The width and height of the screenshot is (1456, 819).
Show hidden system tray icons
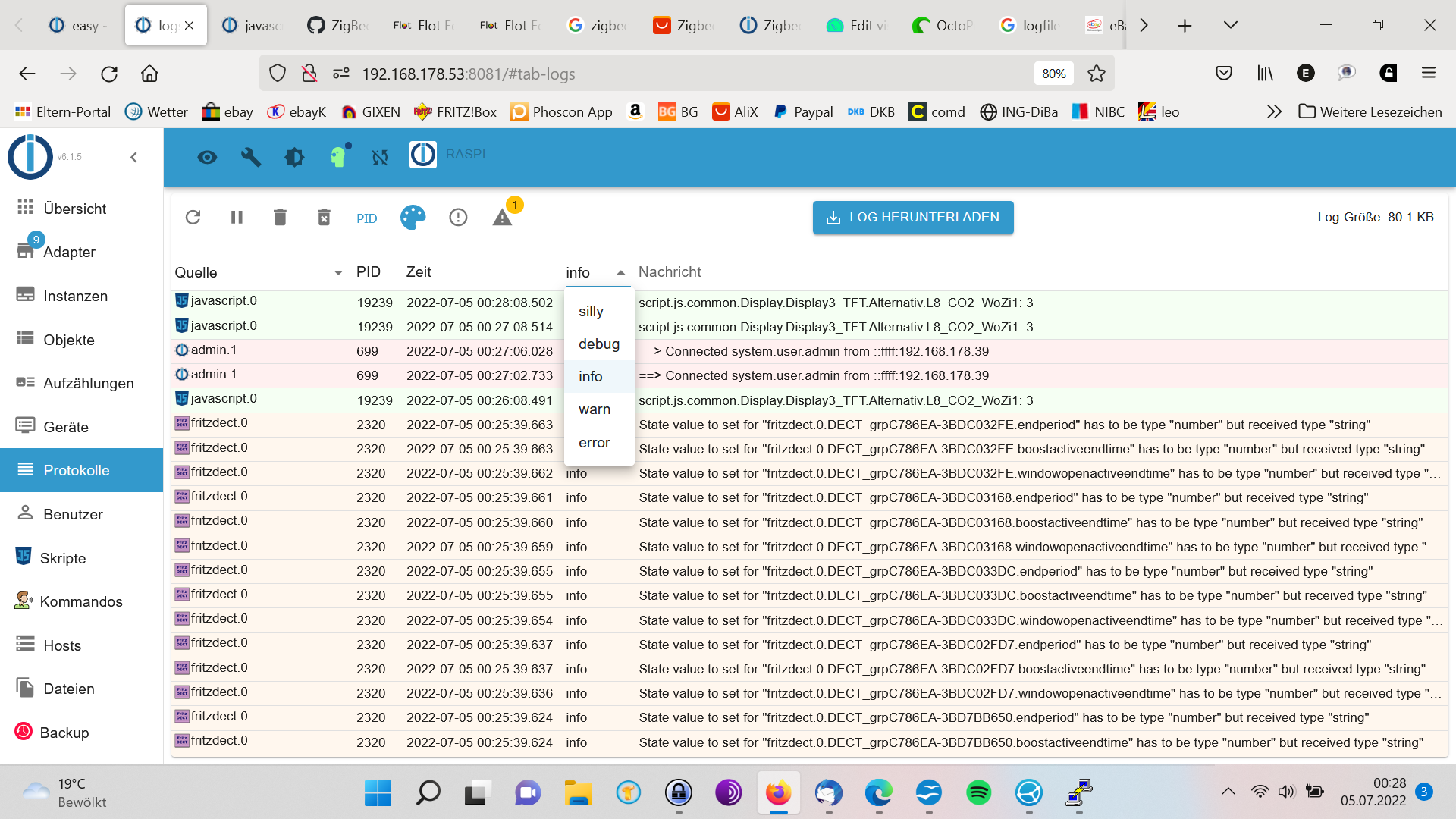[1228, 792]
